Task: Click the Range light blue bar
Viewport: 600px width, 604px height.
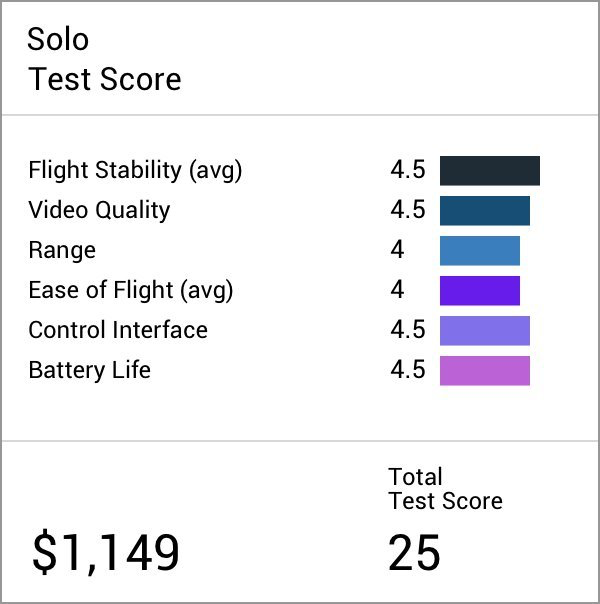Action: (x=480, y=251)
